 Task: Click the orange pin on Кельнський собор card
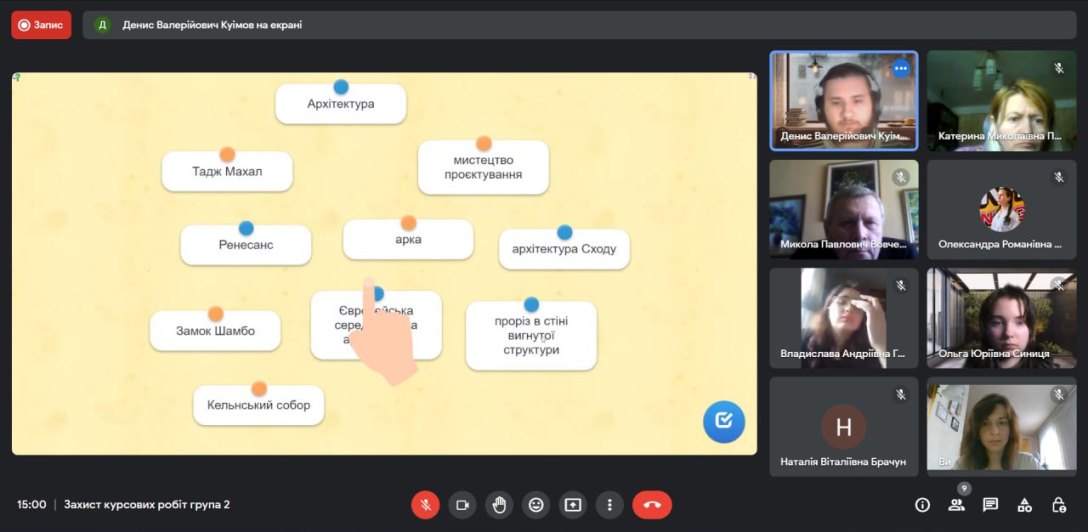coord(259,388)
